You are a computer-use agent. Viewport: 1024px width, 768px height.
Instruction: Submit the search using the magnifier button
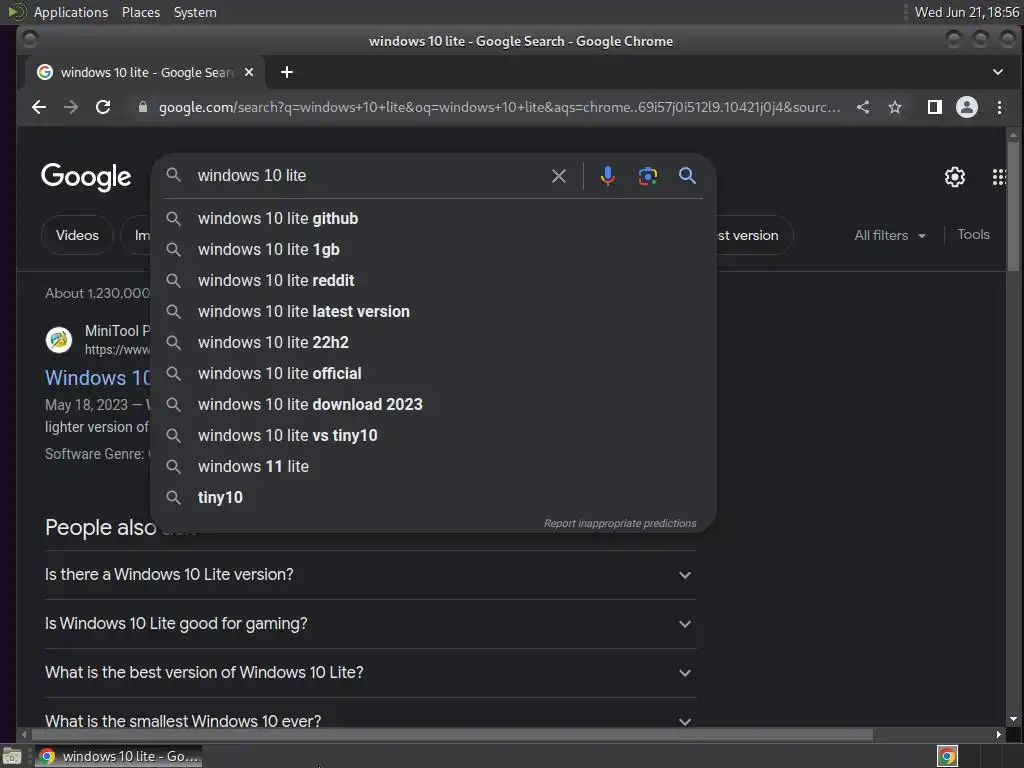tap(687, 176)
